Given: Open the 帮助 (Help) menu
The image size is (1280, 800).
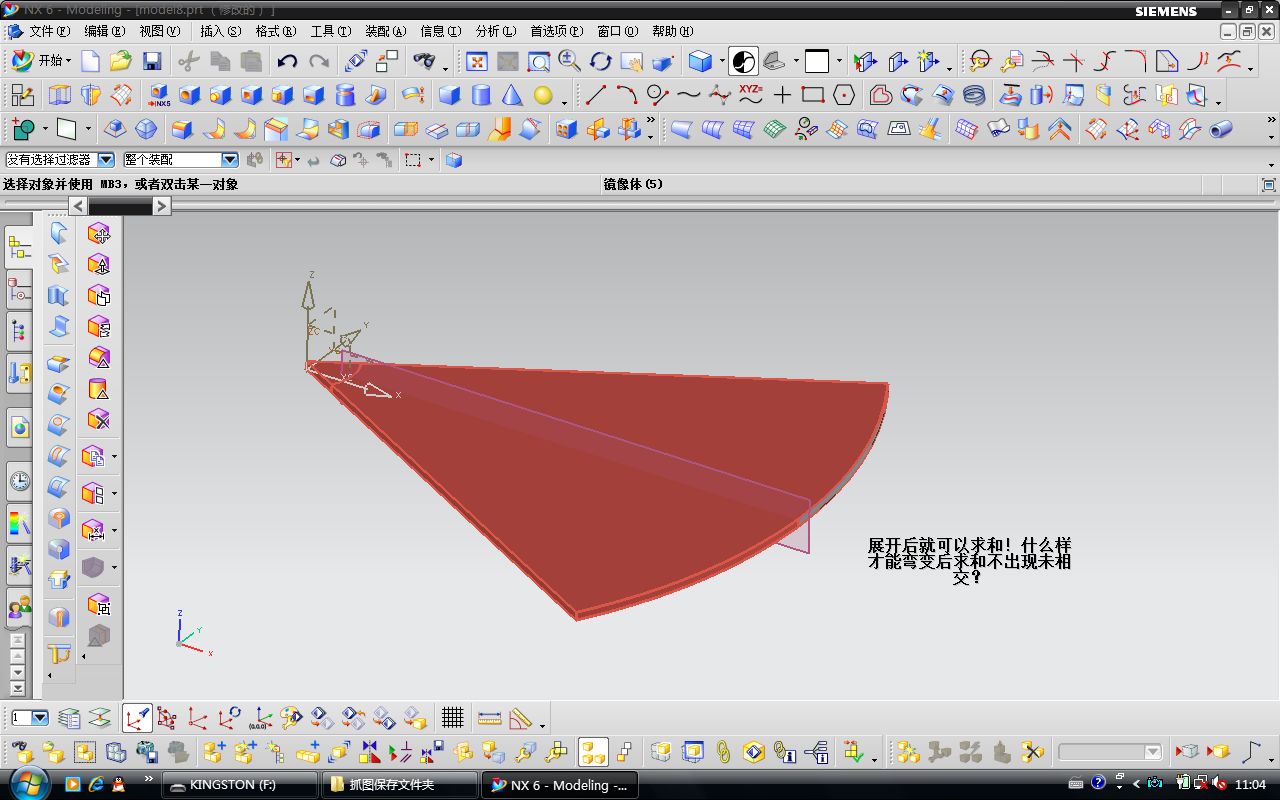Looking at the screenshot, I should point(672,31).
